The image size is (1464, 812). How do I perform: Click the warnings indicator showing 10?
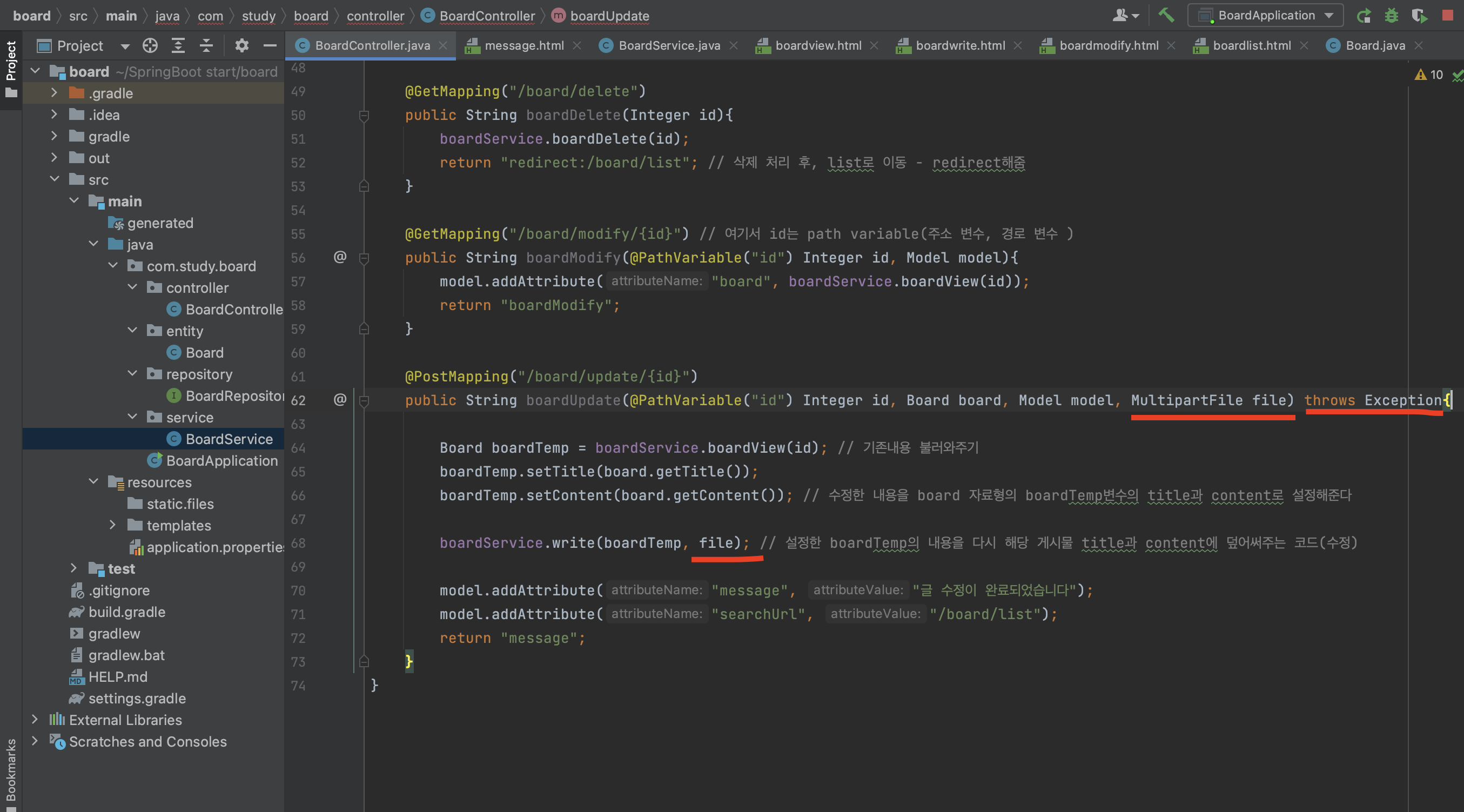1429,75
